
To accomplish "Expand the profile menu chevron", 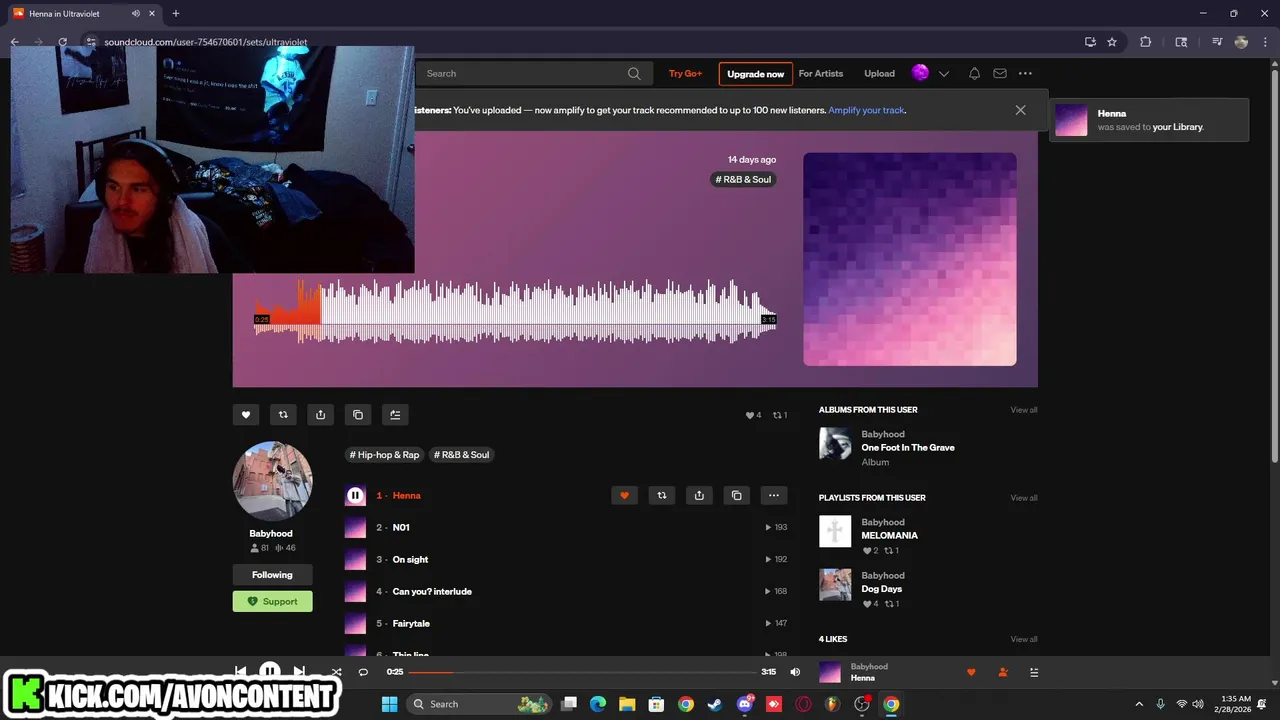I will 943,74.
